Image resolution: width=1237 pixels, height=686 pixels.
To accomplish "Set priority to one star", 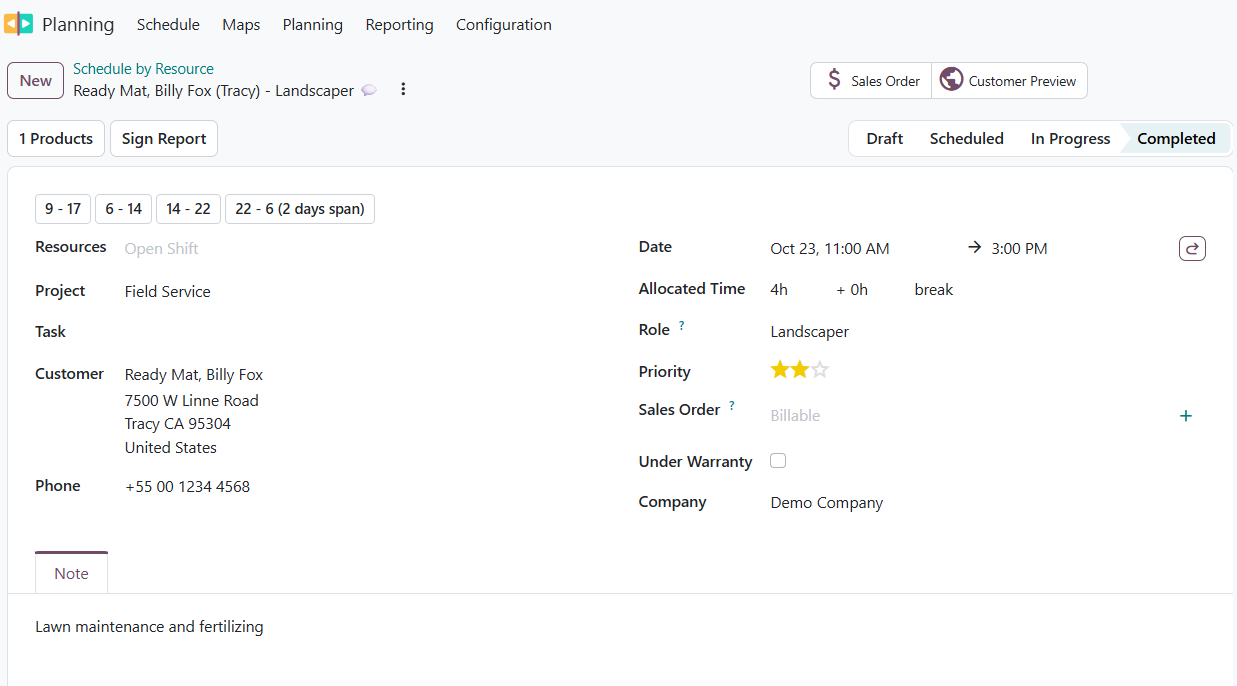I will coord(780,370).
